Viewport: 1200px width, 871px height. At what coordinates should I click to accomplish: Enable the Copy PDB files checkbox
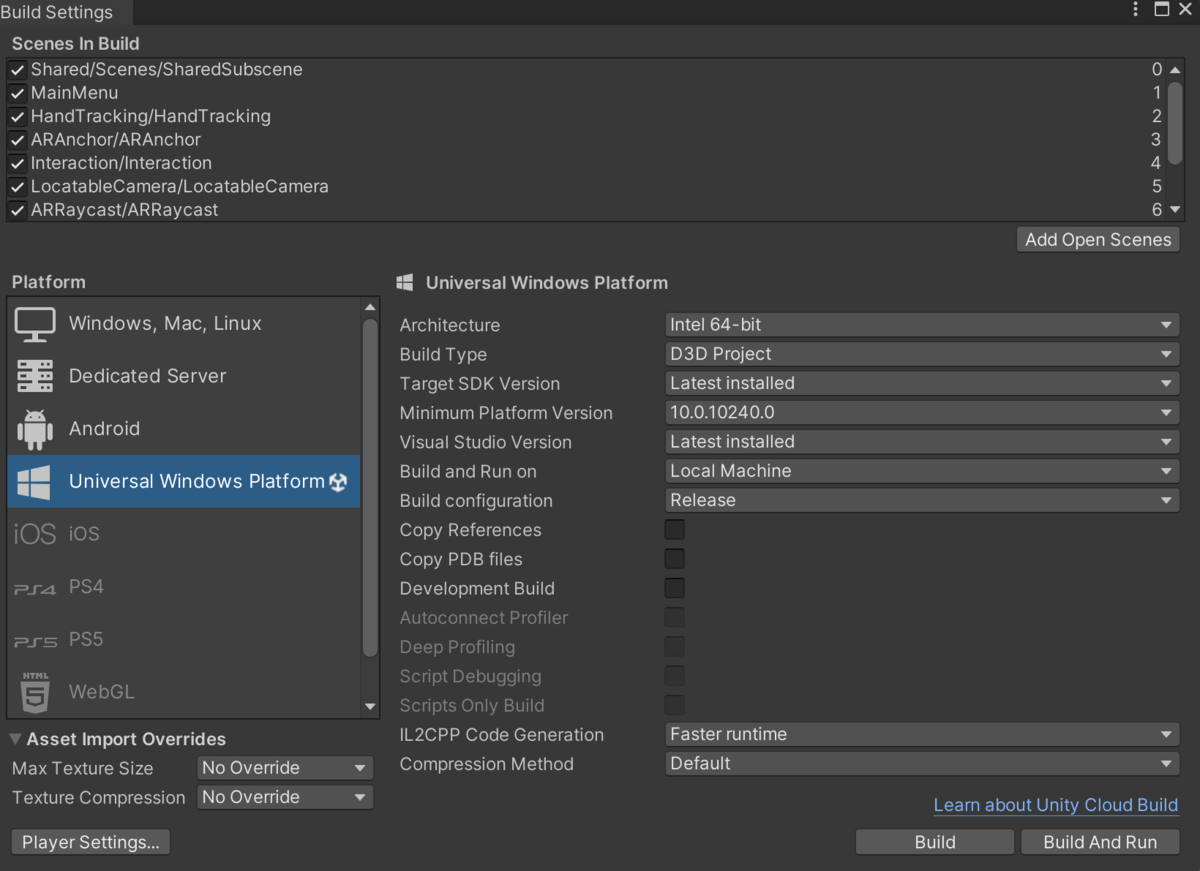[675, 559]
